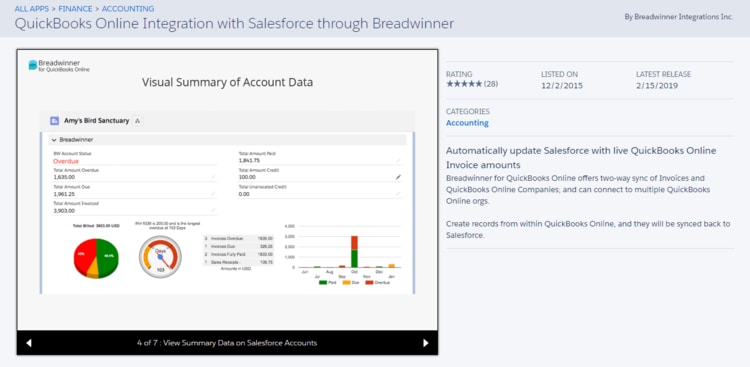Click the red Overdue legend swatch
The image size is (750, 367).
(x=369, y=283)
